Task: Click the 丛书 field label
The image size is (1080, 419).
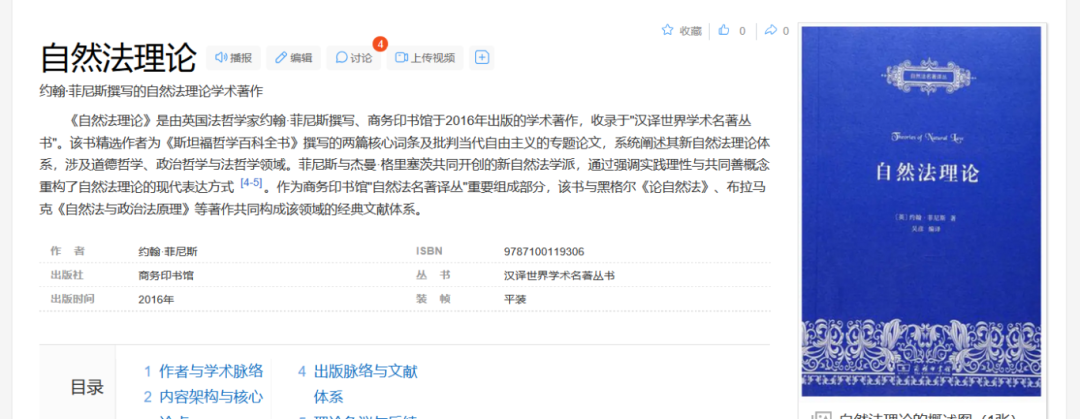Action: 433,276
